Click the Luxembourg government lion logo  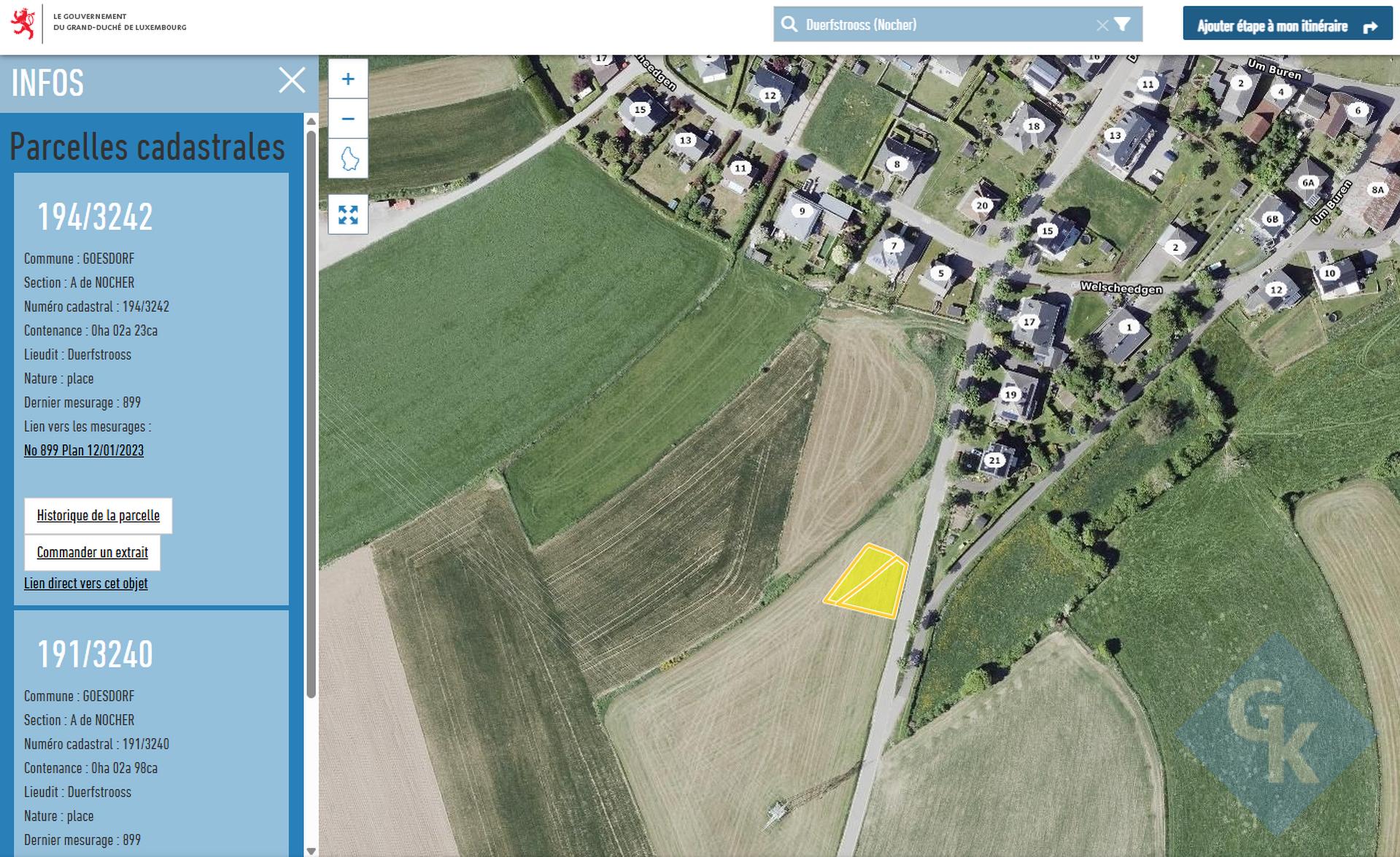pyautogui.click(x=23, y=23)
